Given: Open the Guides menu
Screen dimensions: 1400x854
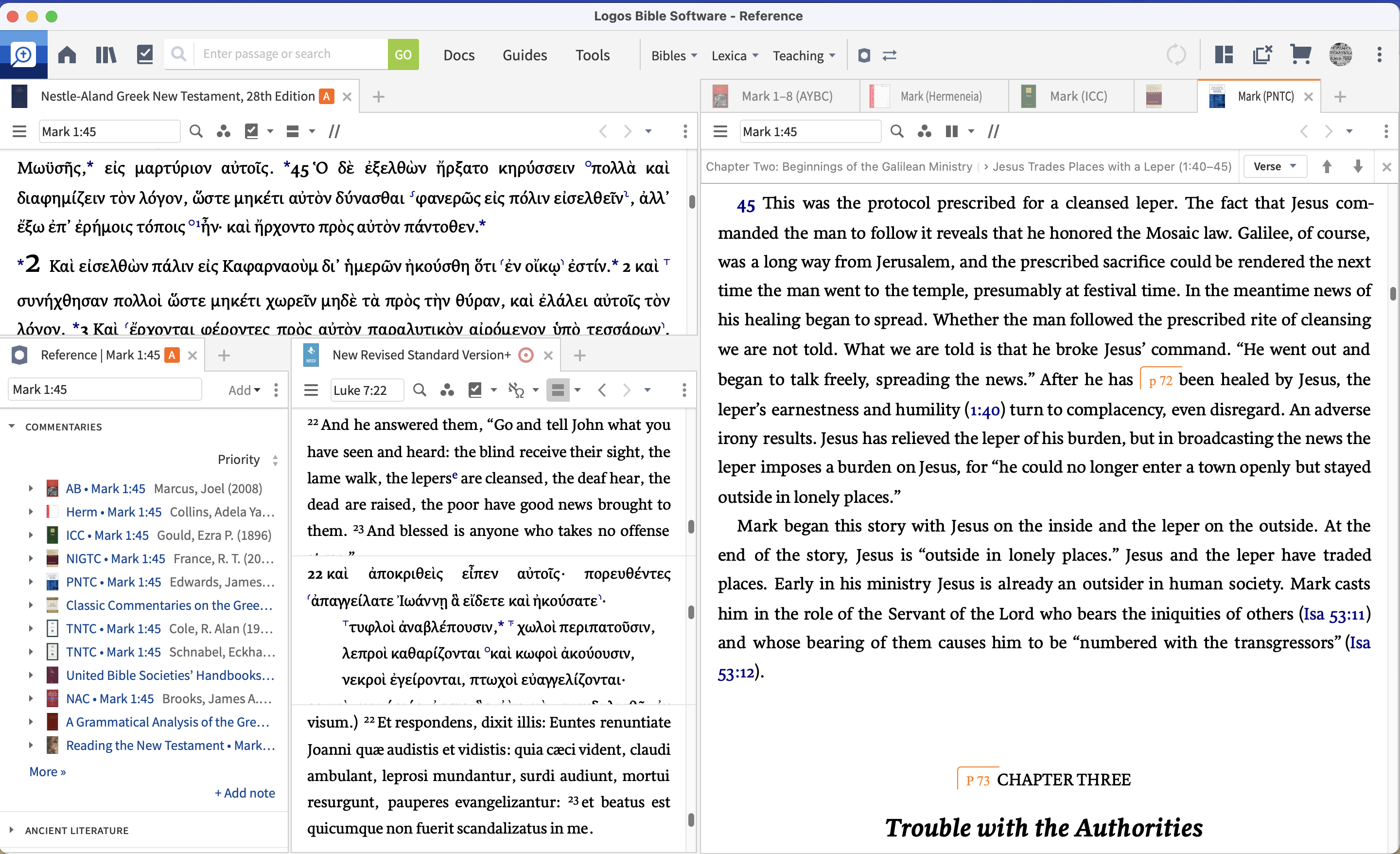Looking at the screenshot, I should pos(525,54).
